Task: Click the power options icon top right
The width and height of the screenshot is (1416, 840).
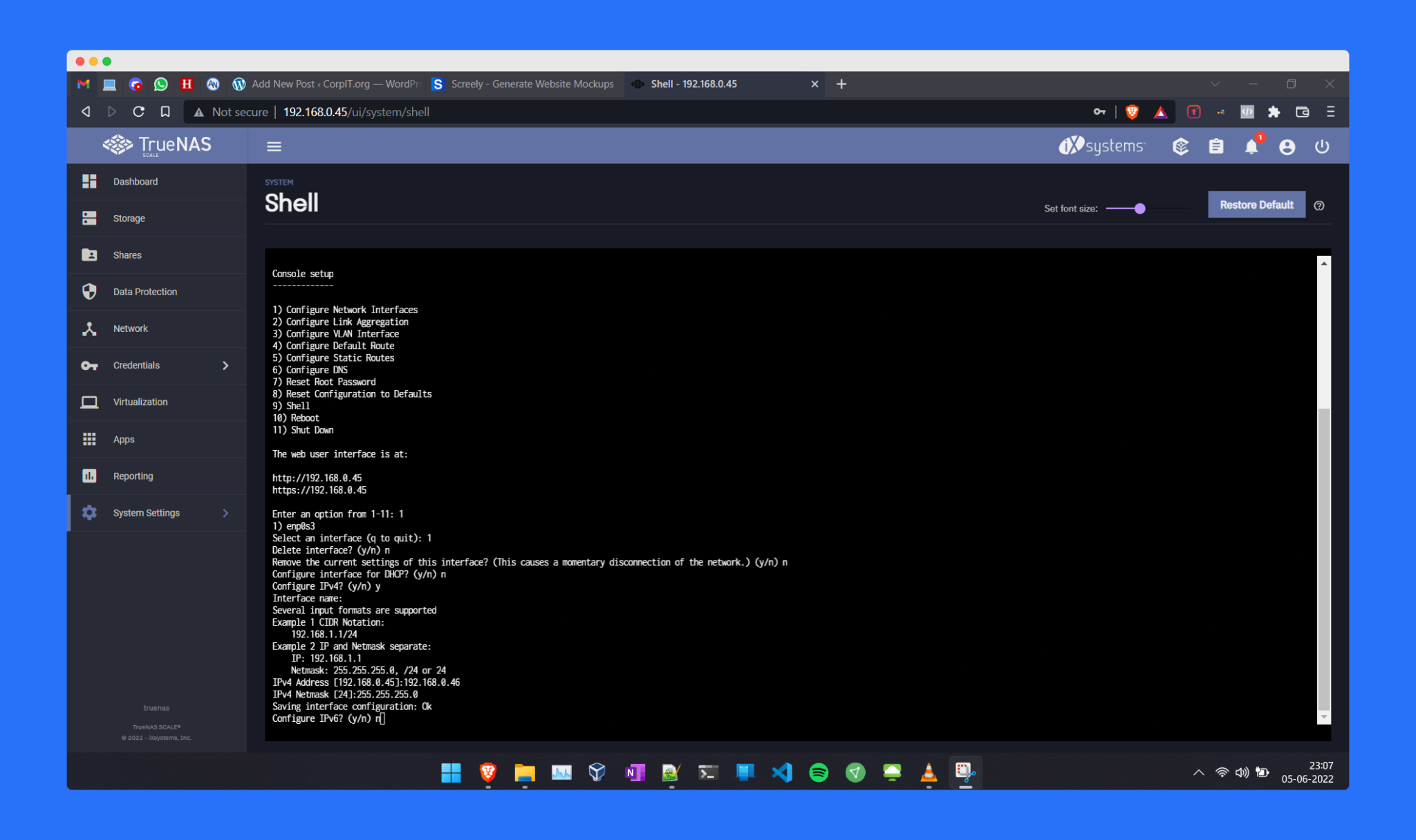Action: 1322,146
